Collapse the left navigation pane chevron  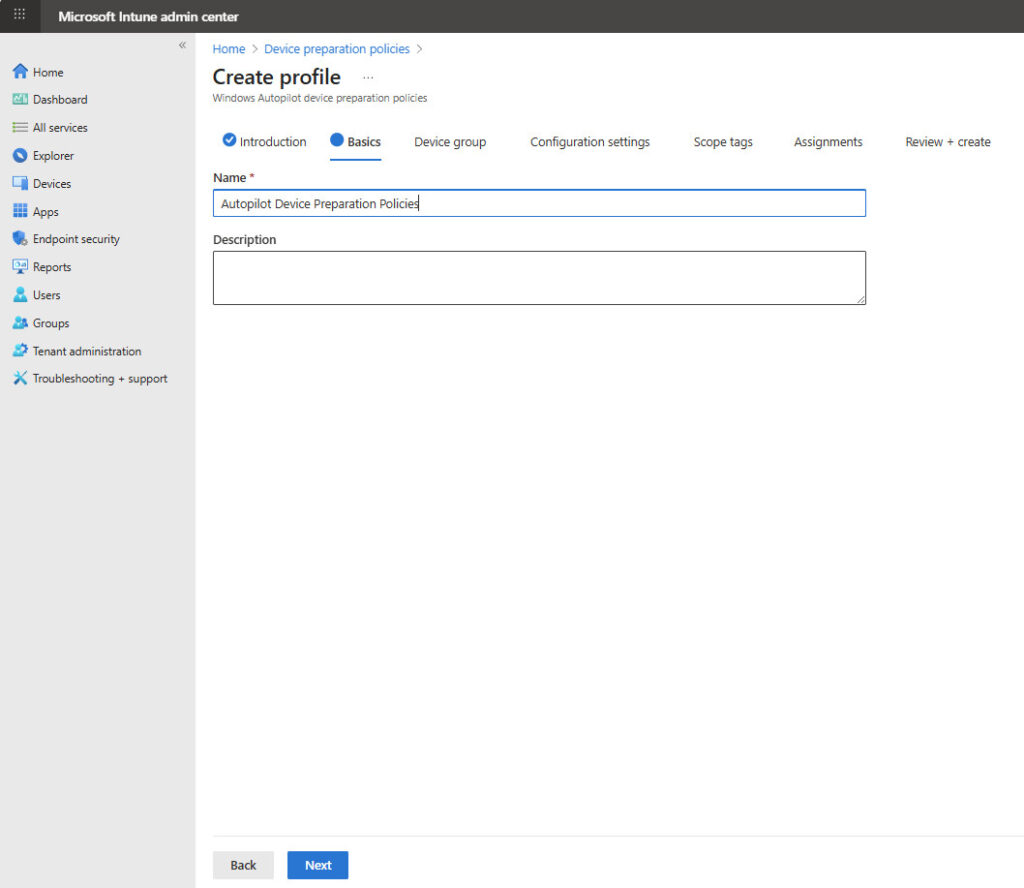click(x=182, y=46)
